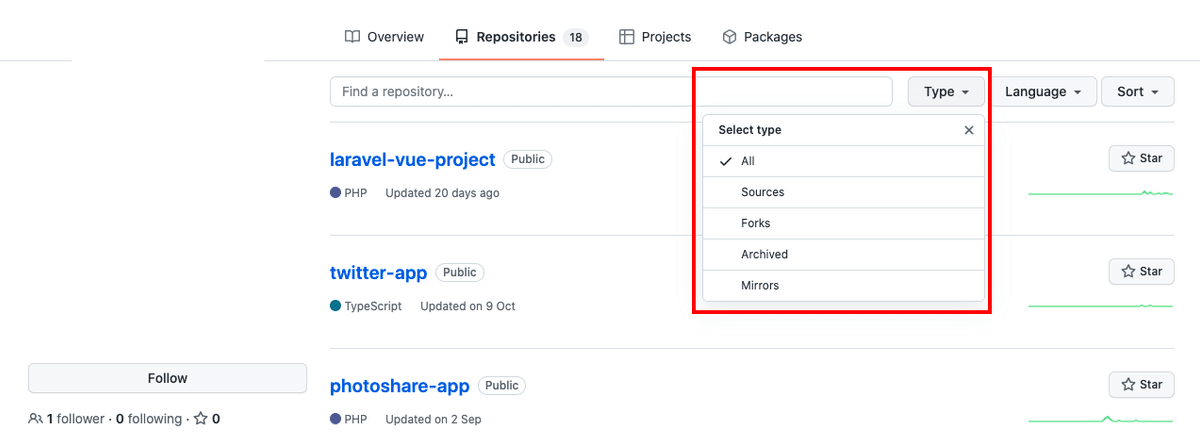Viewport: 1200px width, 446px height.
Task: Open the 0 following link
Action: [149, 419]
